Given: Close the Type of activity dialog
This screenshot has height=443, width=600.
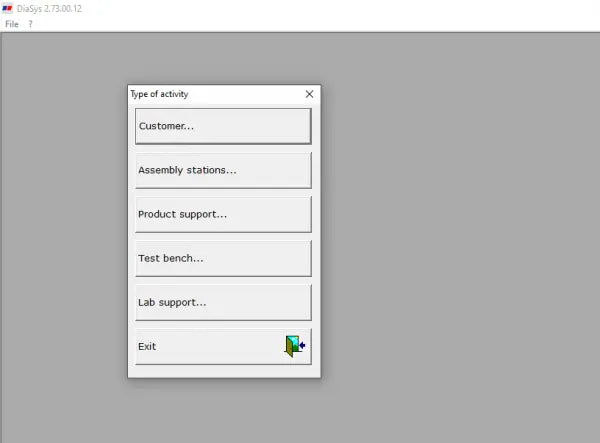Looking at the screenshot, I should 309,94.
